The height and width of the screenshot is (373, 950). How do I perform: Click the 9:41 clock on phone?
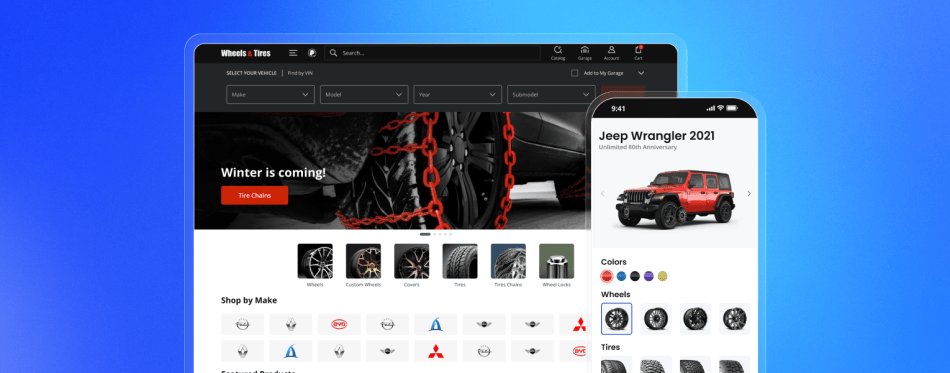point(618,109)
